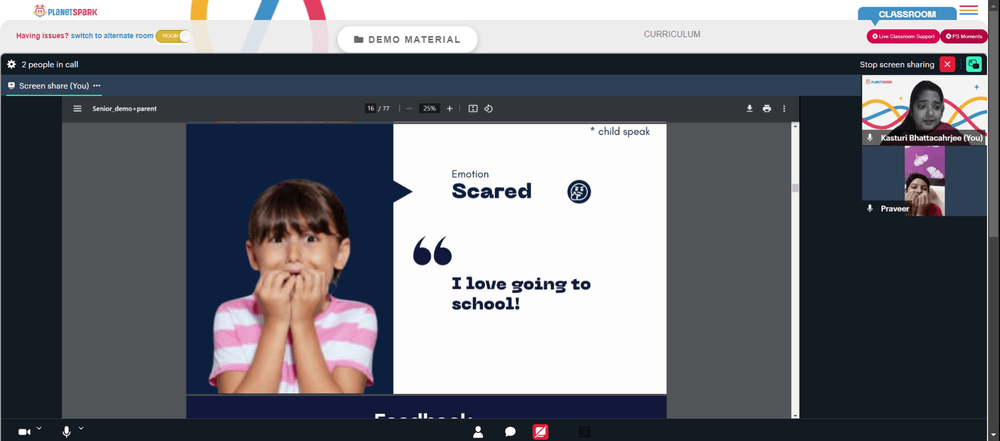Click the green screen layout icon
Image resolution: width=1000 pixels, height=441 pixels.
pos(973,64)
